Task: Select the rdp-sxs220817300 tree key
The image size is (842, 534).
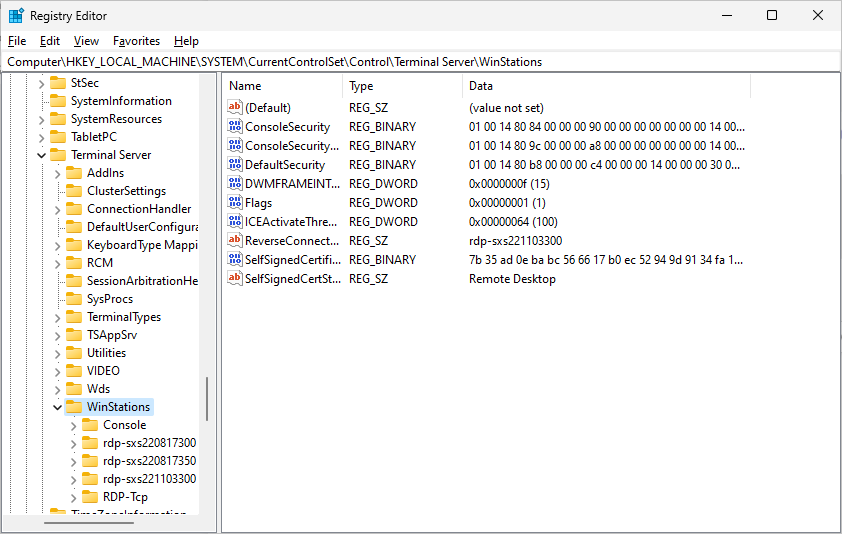Action: tap(149, 443)
